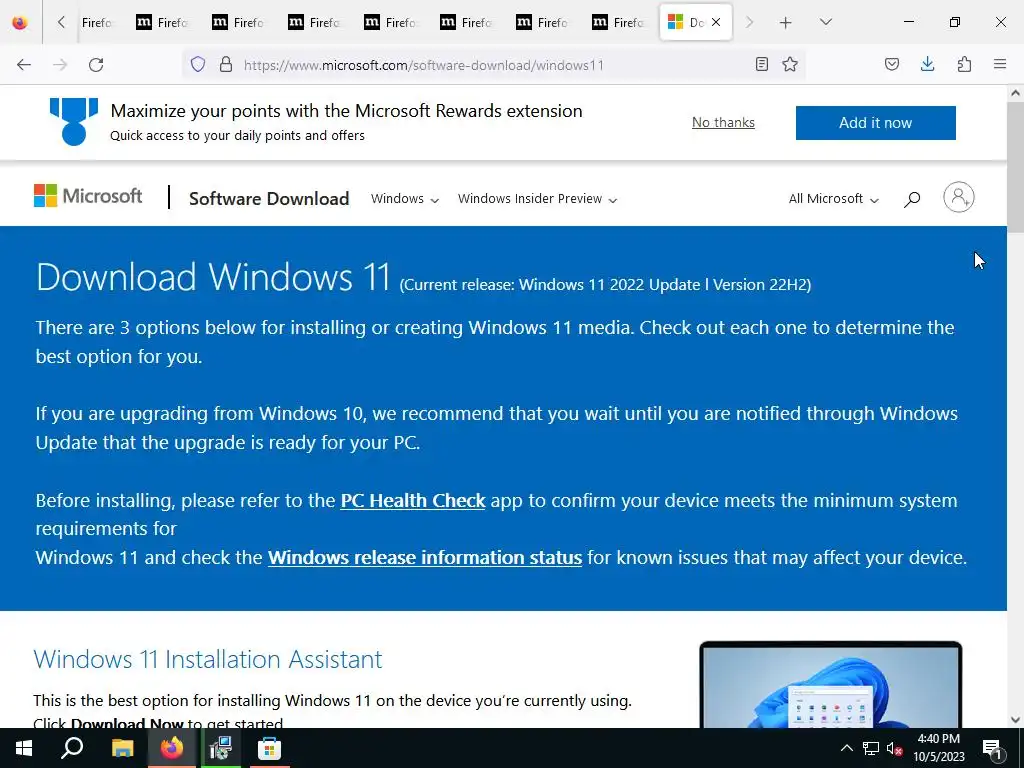
Task: Toggle reader view icon in address bar
Action: [761, 64]
